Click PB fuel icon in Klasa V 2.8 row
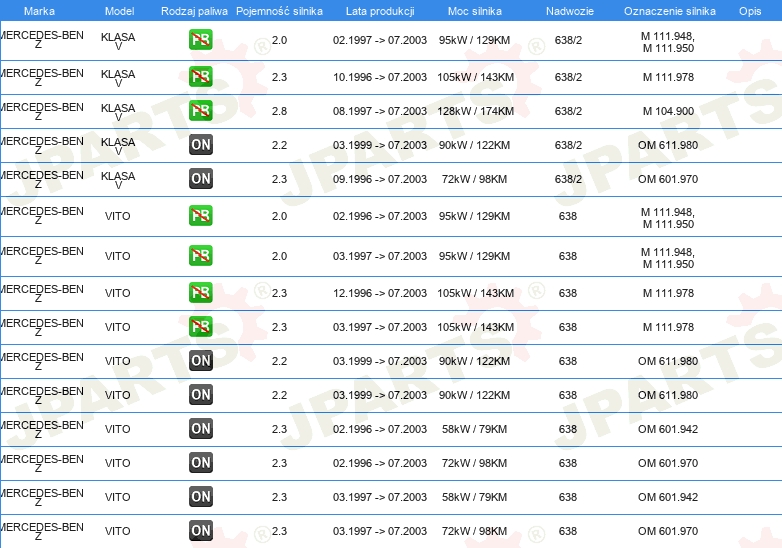The width and height of the screenshot is (782, 548). (x=201, y=111)
